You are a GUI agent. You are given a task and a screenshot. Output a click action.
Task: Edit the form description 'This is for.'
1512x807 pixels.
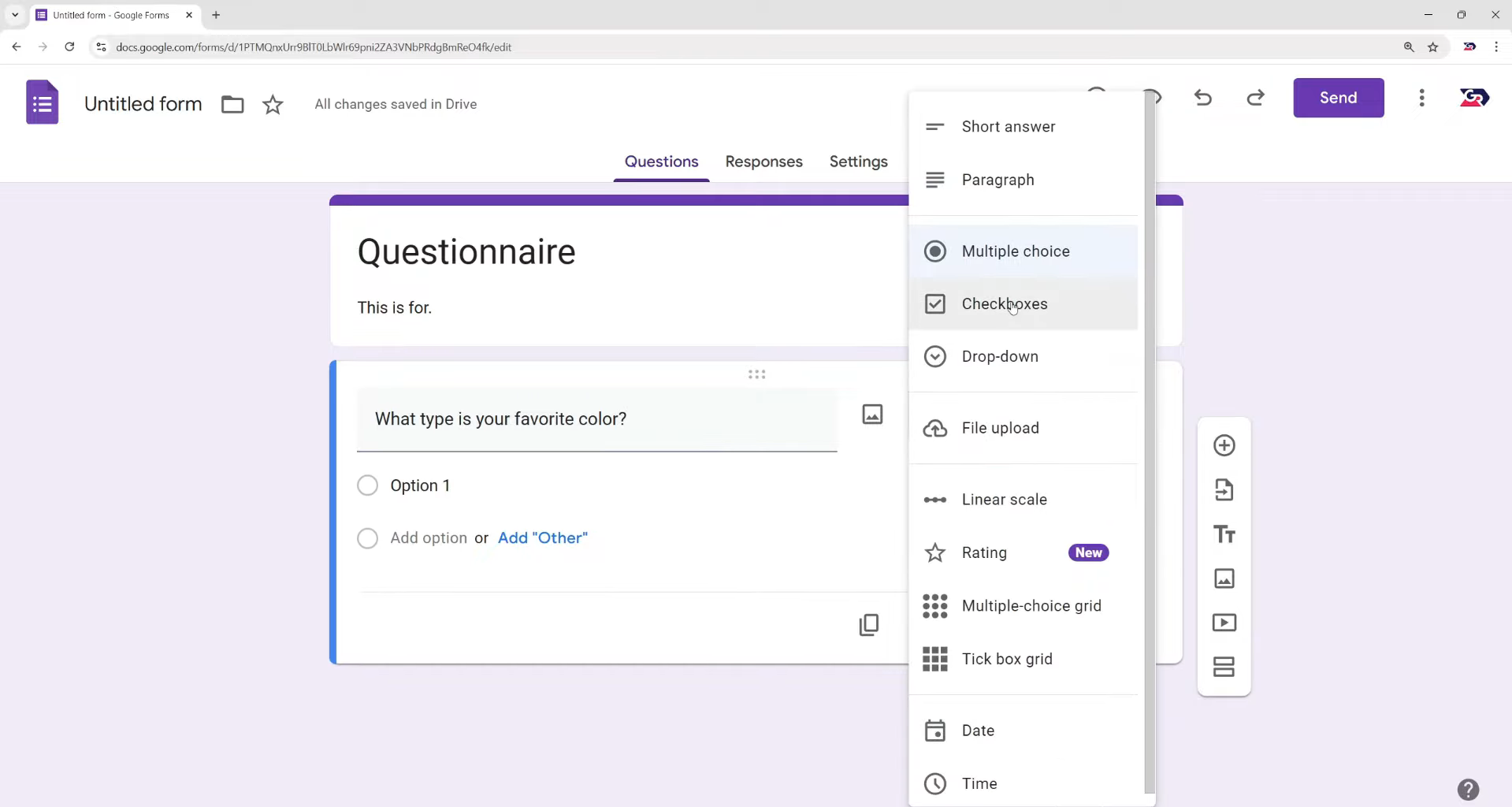(395, 307)
